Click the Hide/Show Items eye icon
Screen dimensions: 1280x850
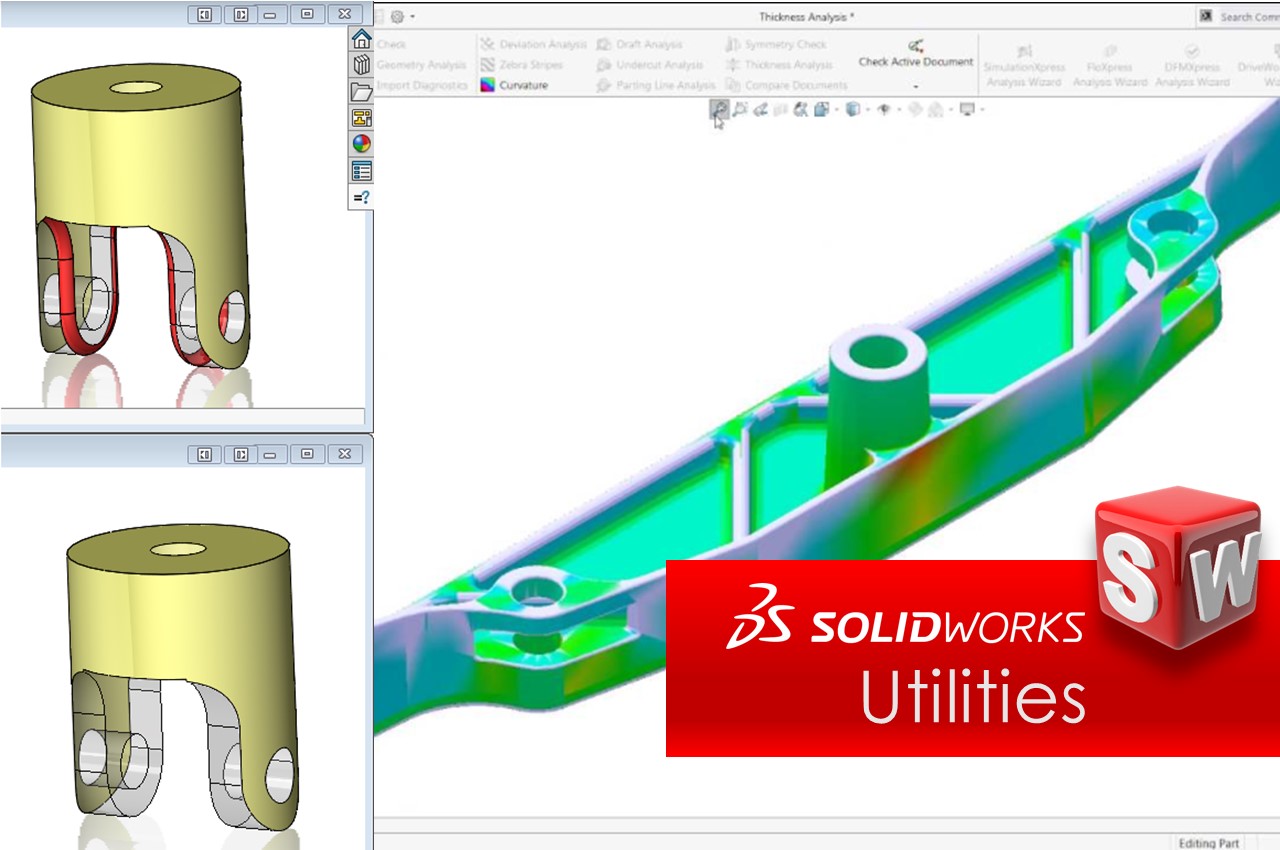point(884,109)
